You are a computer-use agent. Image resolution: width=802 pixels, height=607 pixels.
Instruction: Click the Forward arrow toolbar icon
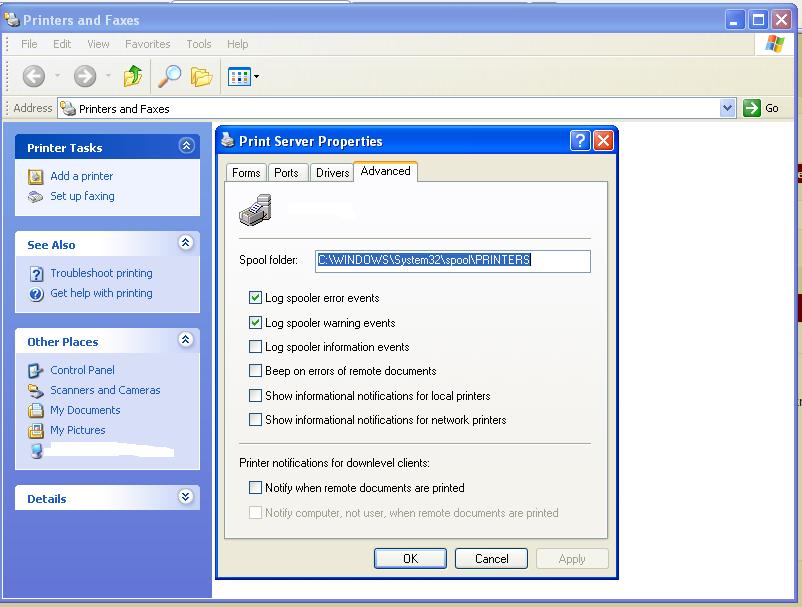(x=85, y=77)
